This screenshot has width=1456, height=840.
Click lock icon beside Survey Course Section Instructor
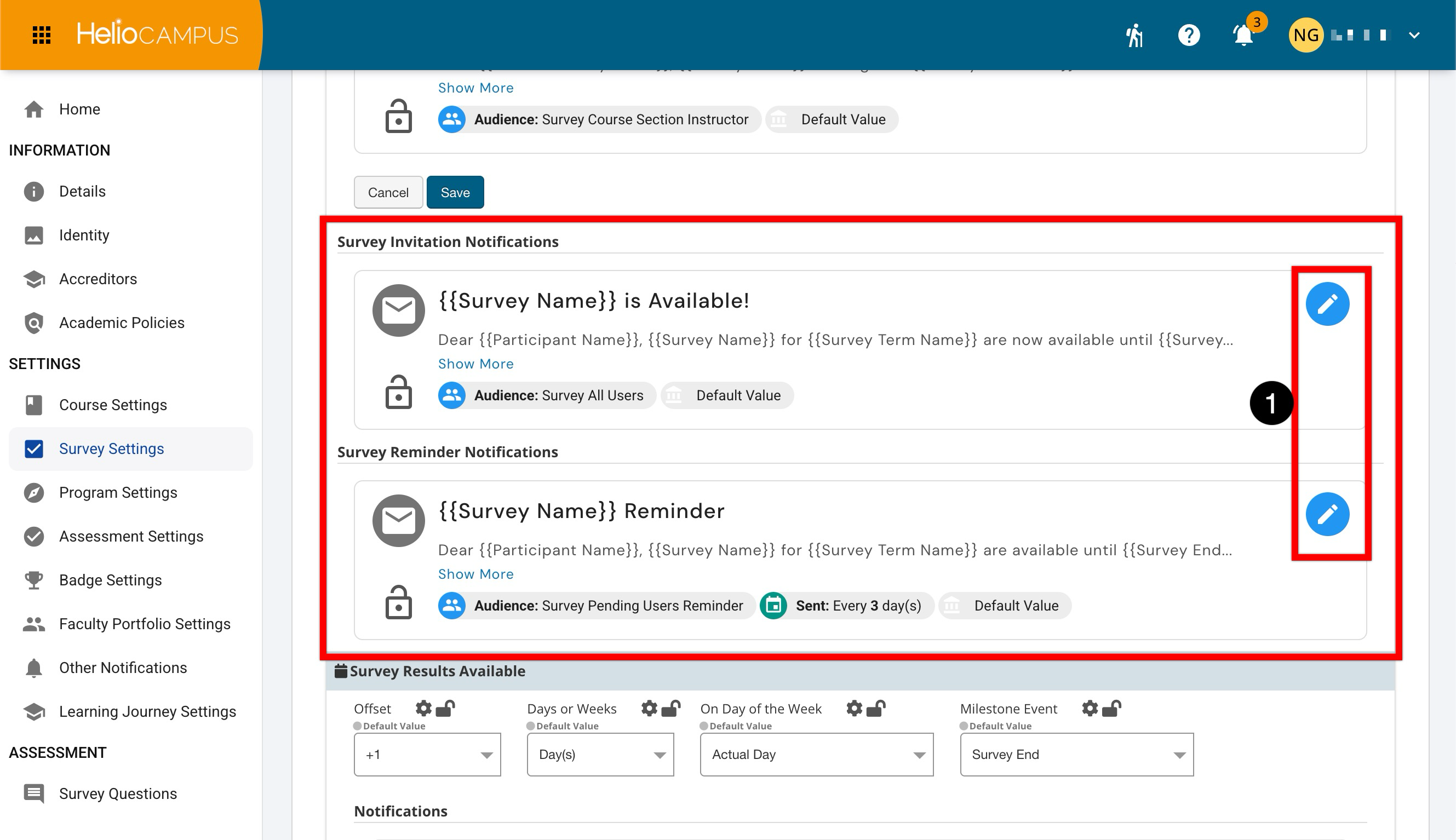point(398,117)
